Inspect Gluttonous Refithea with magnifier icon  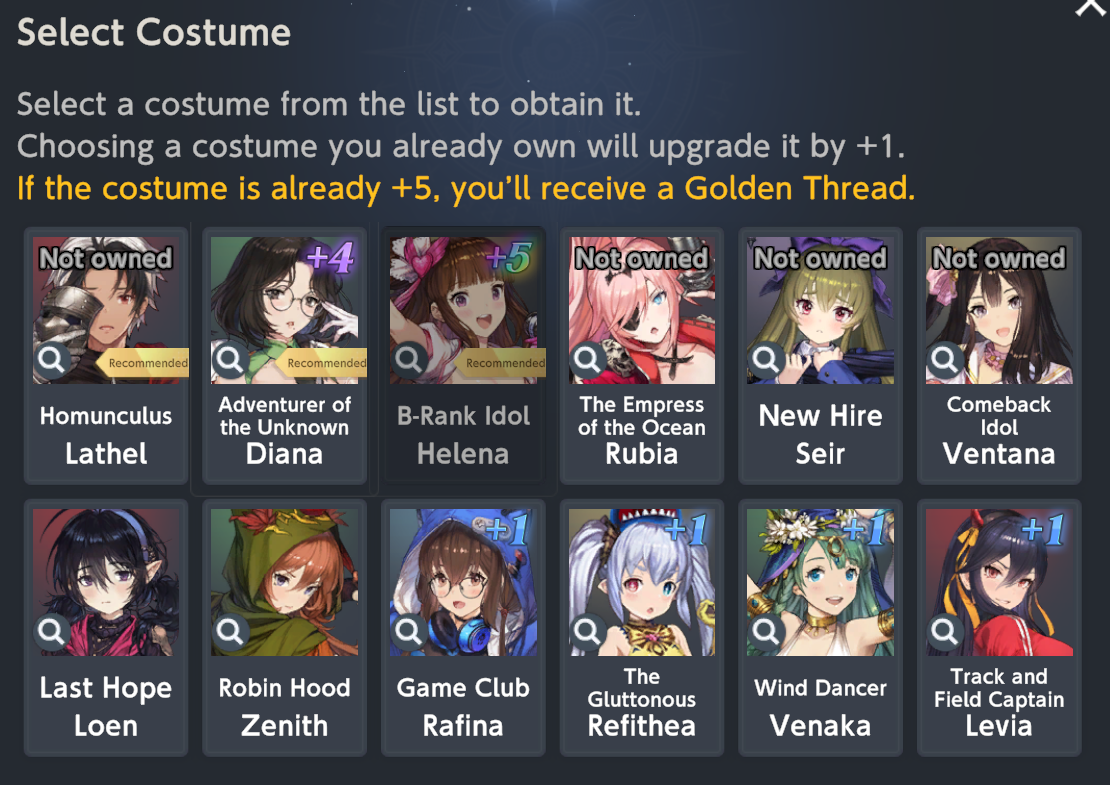click(588, 631)
